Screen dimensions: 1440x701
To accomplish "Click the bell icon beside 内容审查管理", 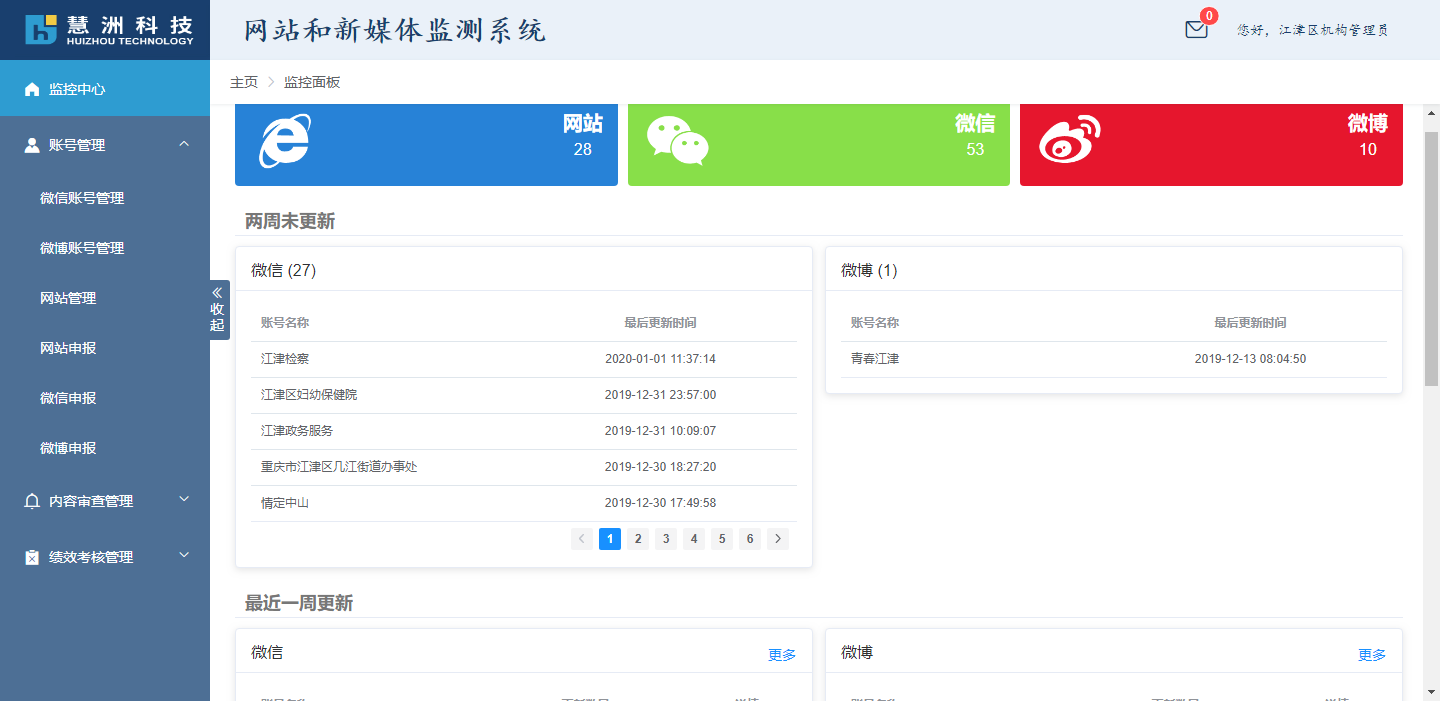I will (32, 501).
